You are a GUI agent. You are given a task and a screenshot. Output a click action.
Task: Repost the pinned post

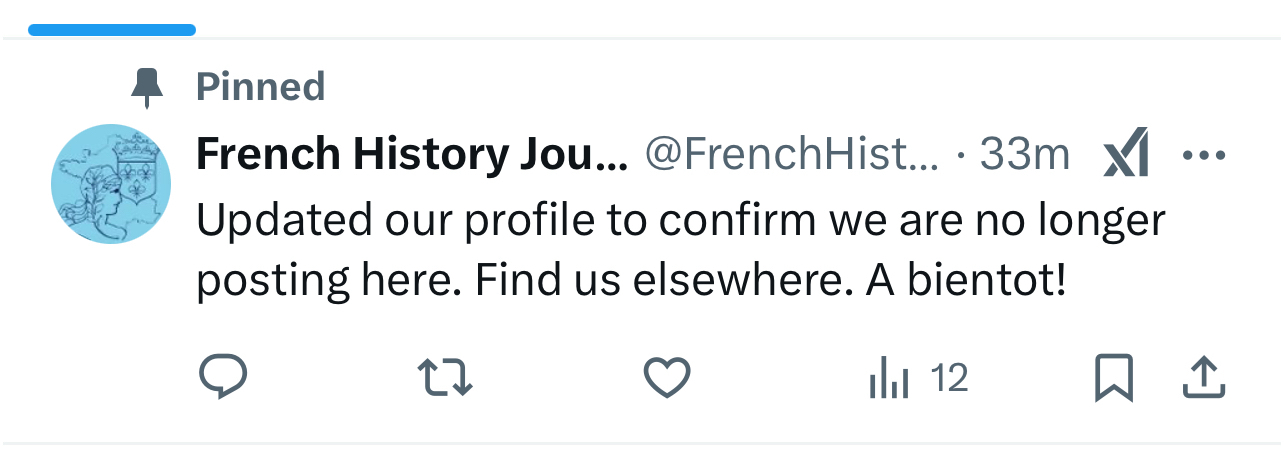tap(444, 378)
